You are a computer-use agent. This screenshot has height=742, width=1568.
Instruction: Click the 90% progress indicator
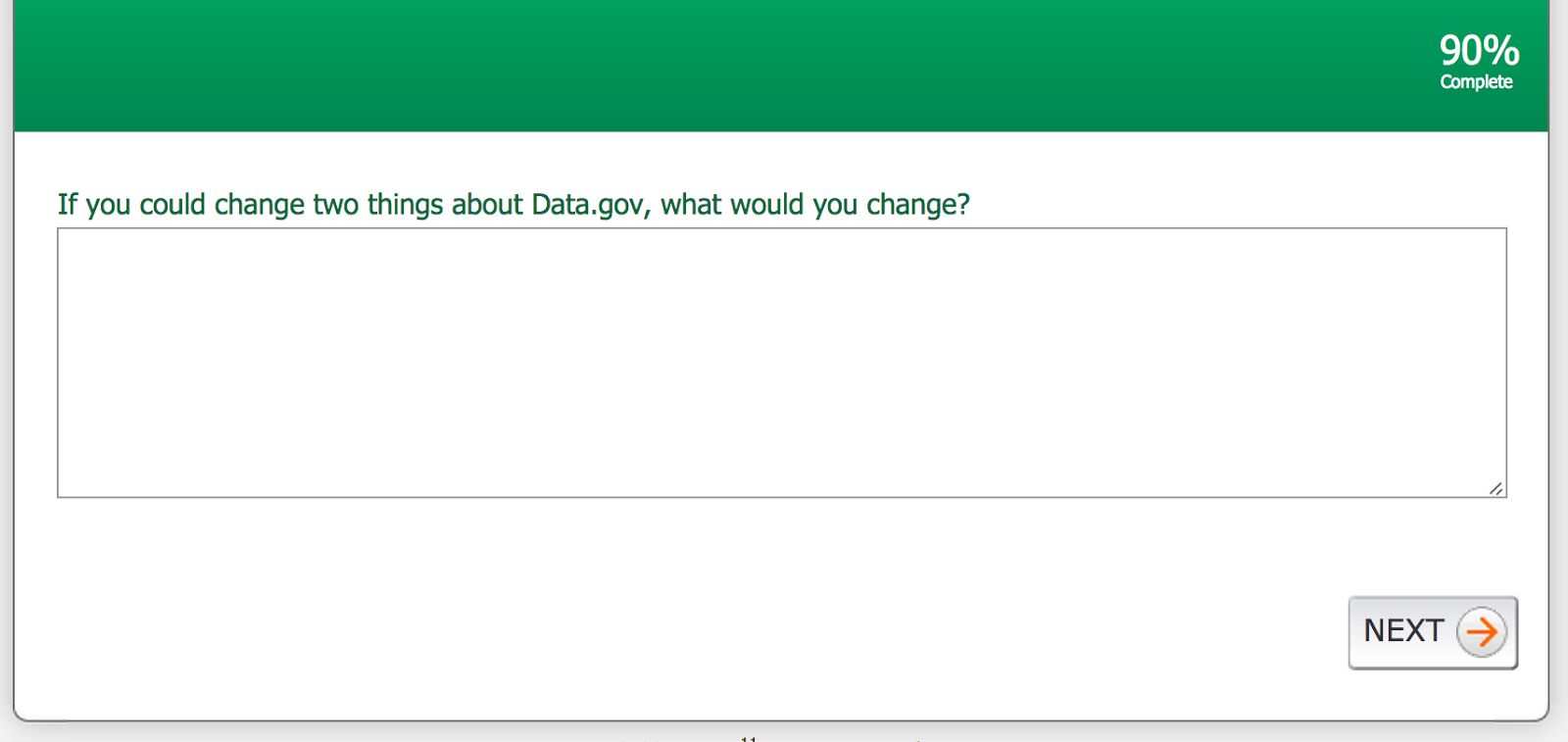pos(1478,51)
